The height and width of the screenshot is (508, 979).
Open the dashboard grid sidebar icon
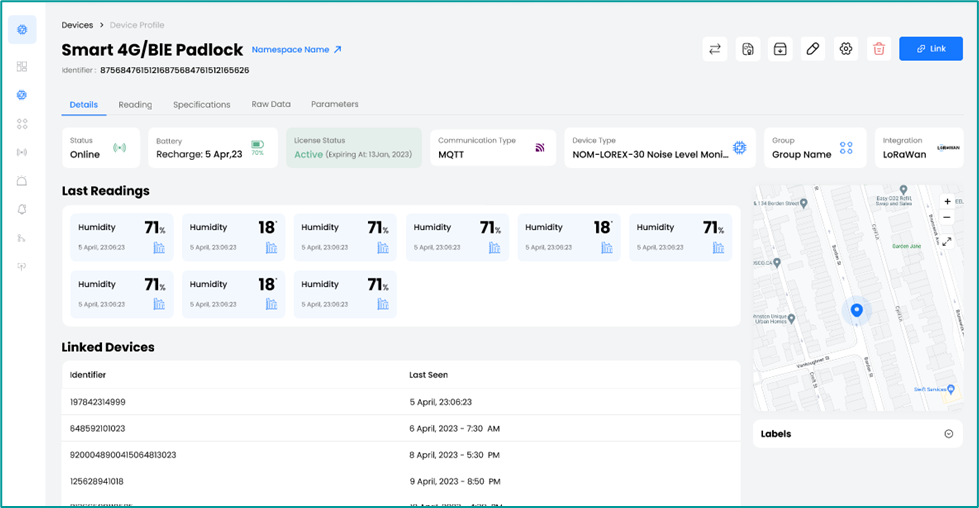point(22,66)
